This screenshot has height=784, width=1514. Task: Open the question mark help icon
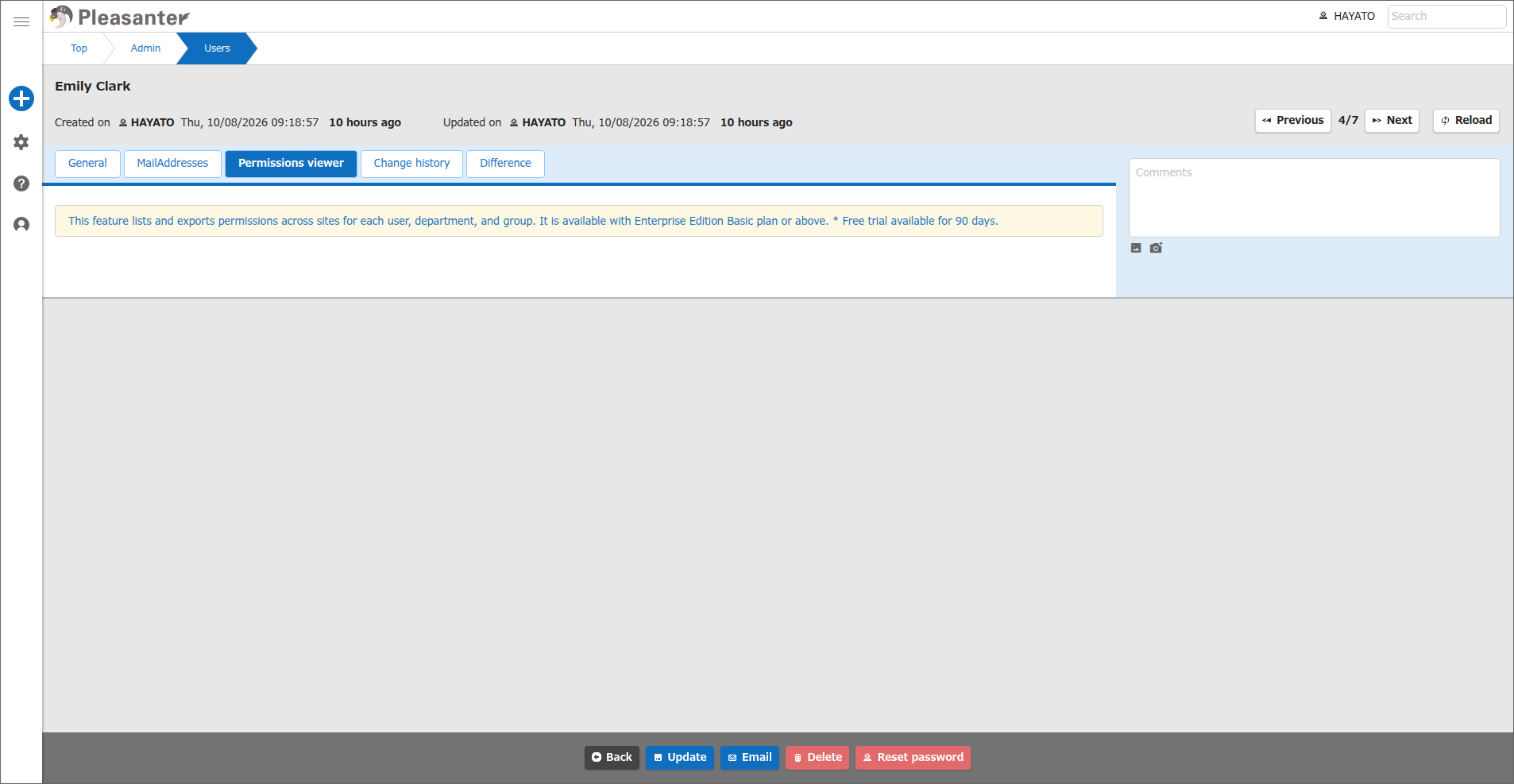[x=21, y=183]
